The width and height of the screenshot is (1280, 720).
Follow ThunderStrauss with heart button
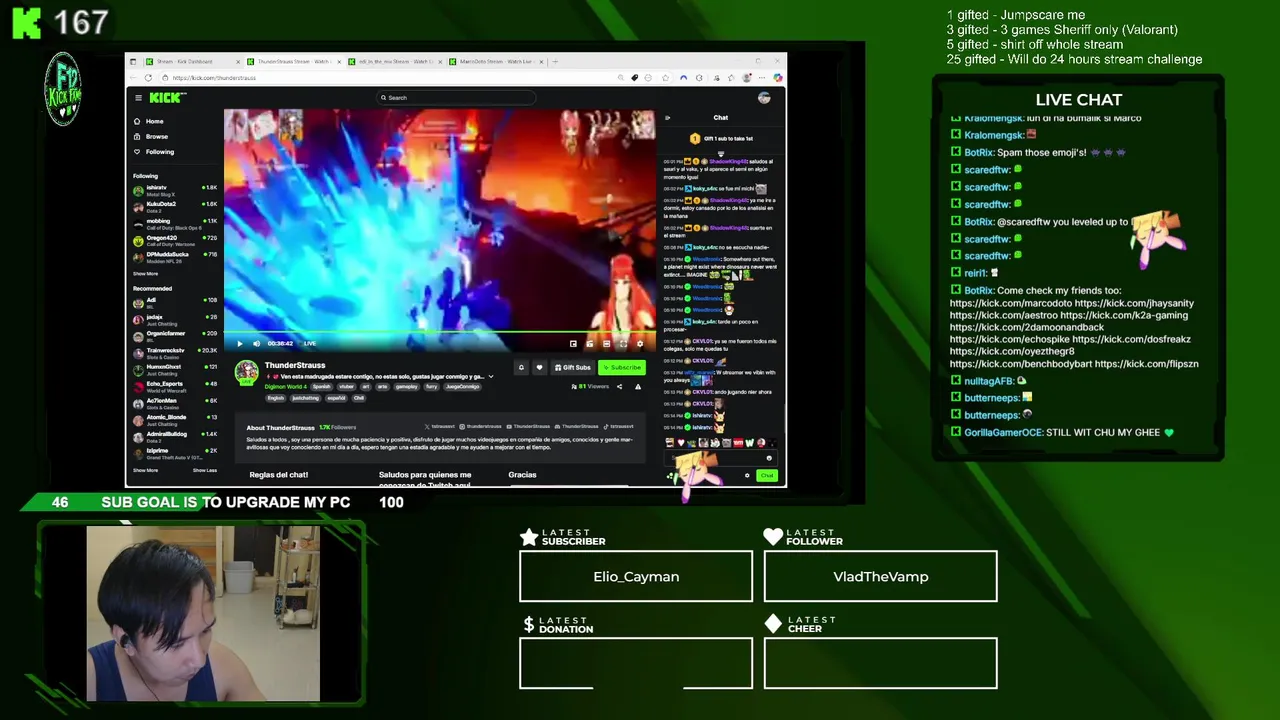pos(539,368)
